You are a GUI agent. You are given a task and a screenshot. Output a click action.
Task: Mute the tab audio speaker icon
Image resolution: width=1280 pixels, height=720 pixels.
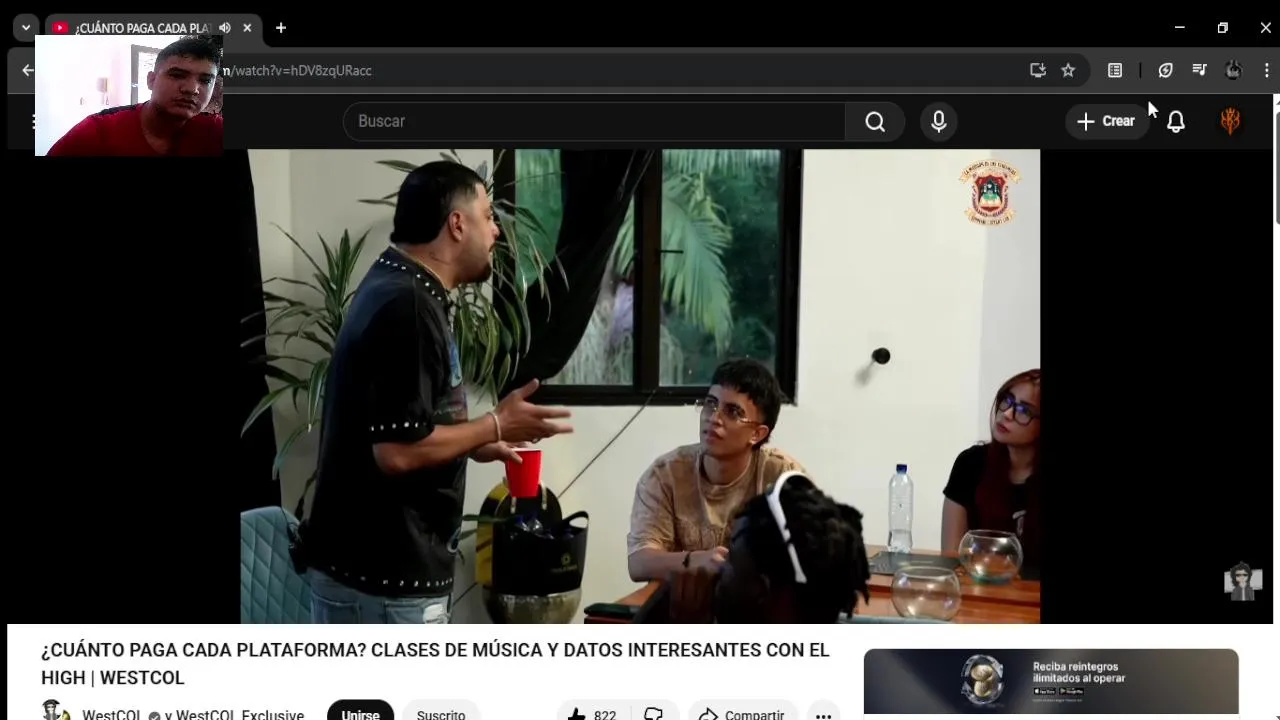pos(225,28)
